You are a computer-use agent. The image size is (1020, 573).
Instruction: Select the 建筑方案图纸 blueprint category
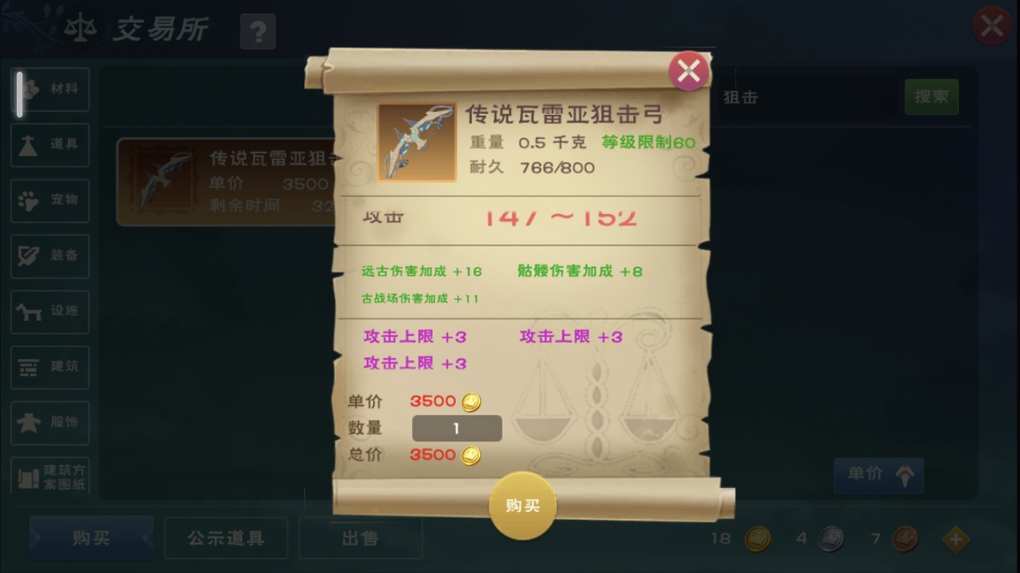(50, 477)
